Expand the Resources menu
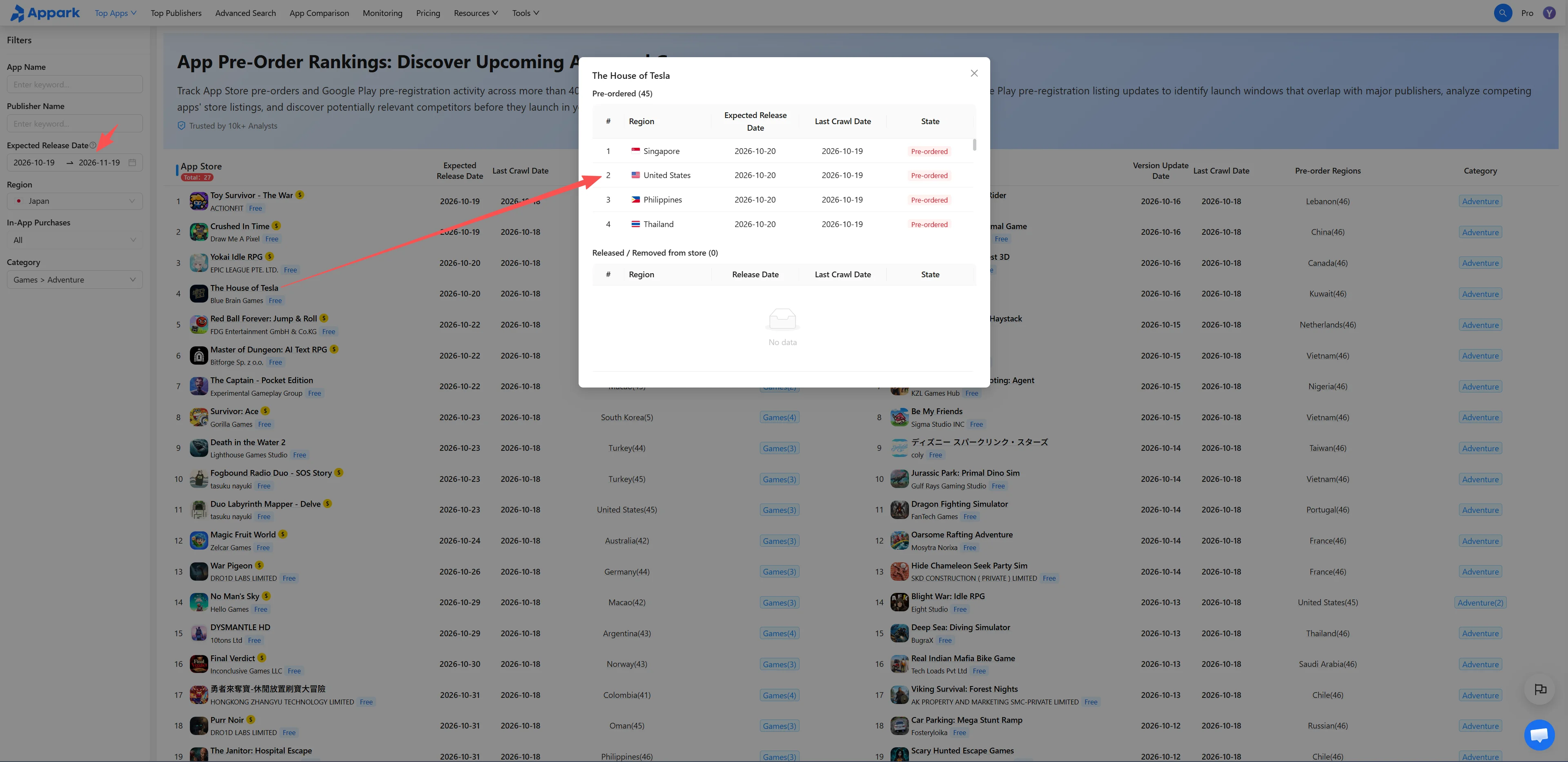1568x762 pixels. click(x=475, y=13)
